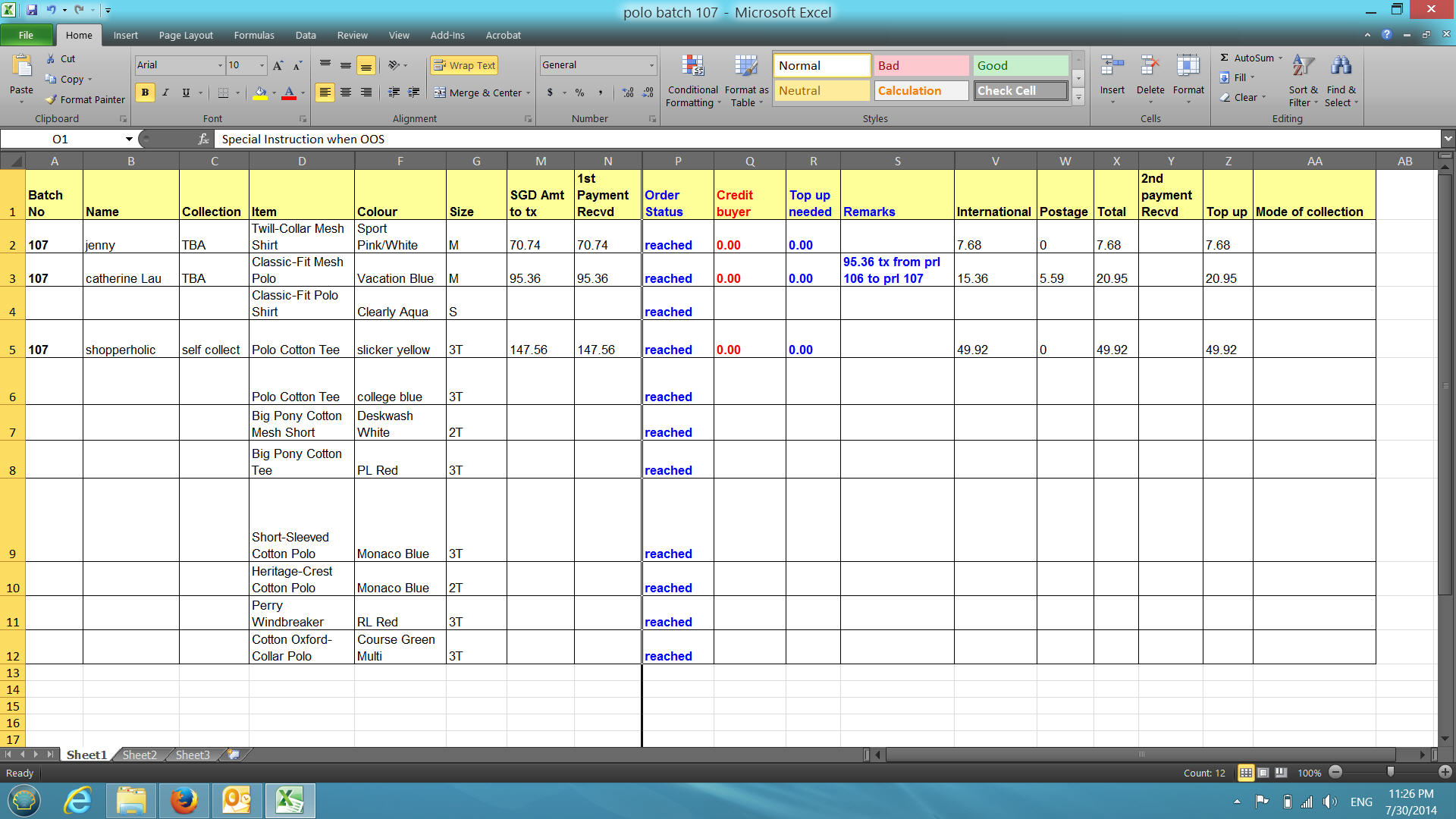Toggle Bold formatting
This screenshot has width=1456, height=819.
click(145, 93)
